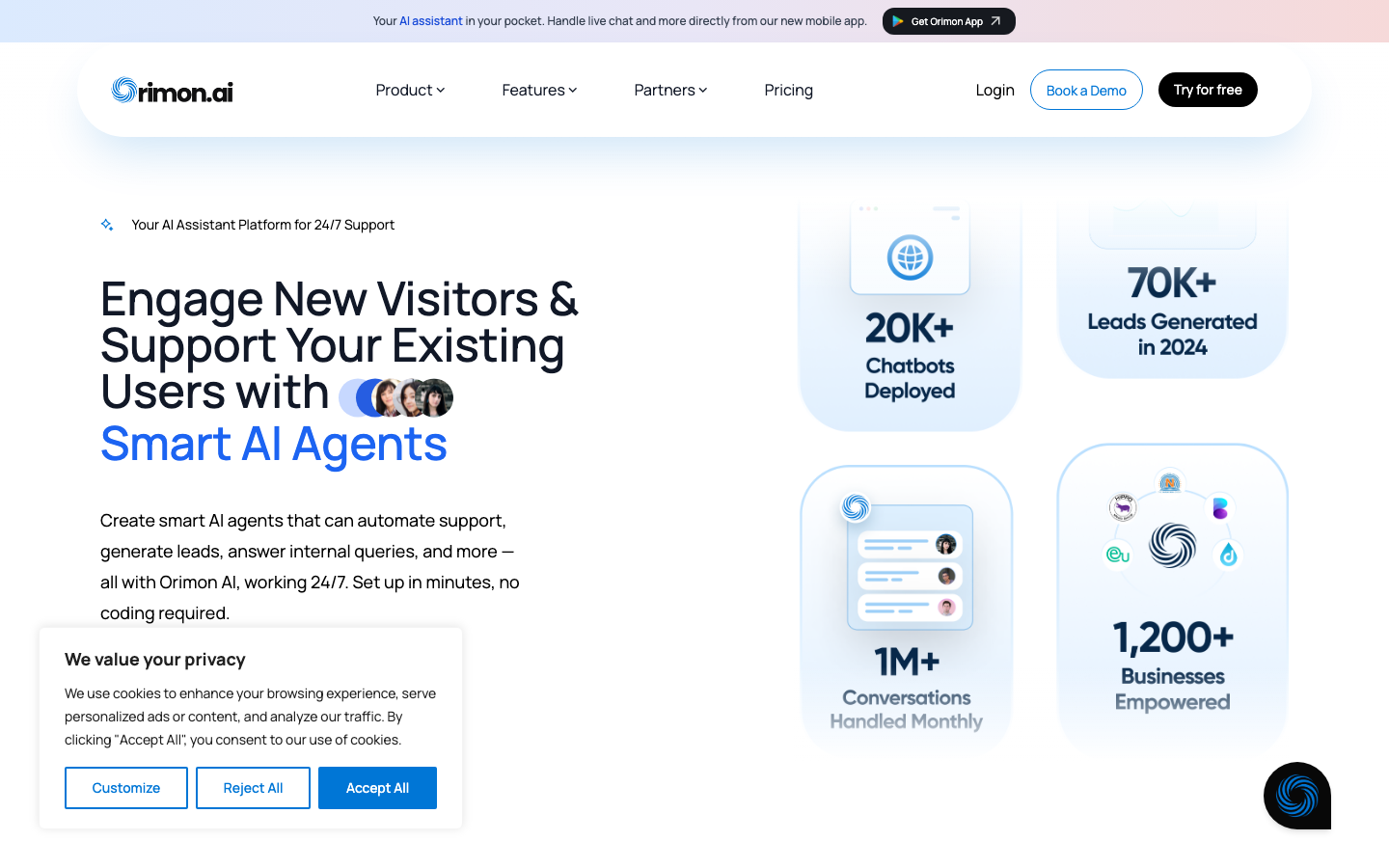Image resolution: width=1389 pixels, height=868 pixels.
Task: Click Customize in the cookie banner
Action: coord(126,788)
